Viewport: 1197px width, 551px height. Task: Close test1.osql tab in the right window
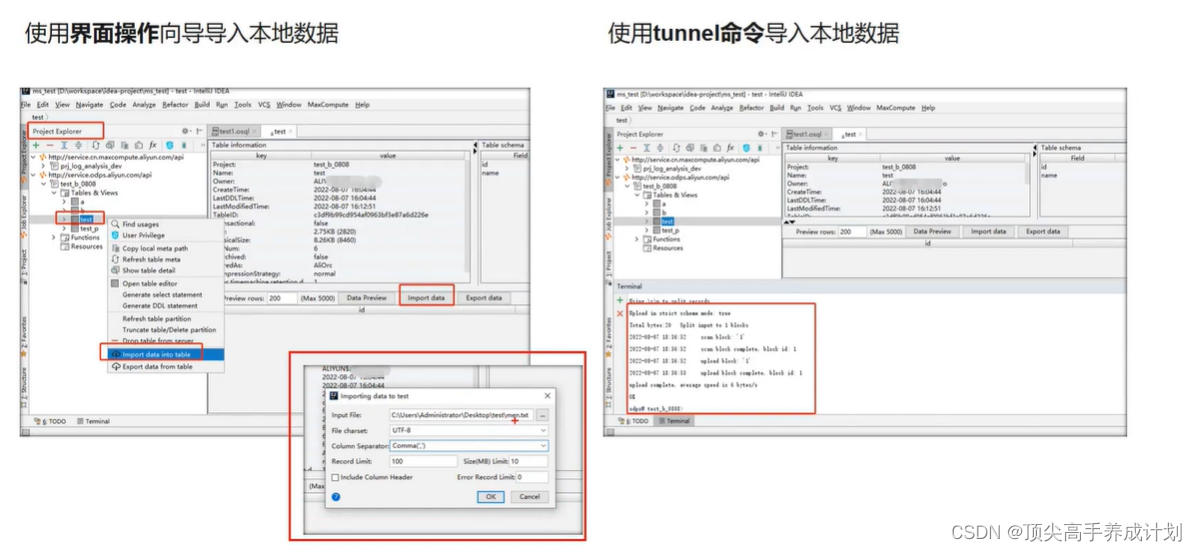(828, 134)
